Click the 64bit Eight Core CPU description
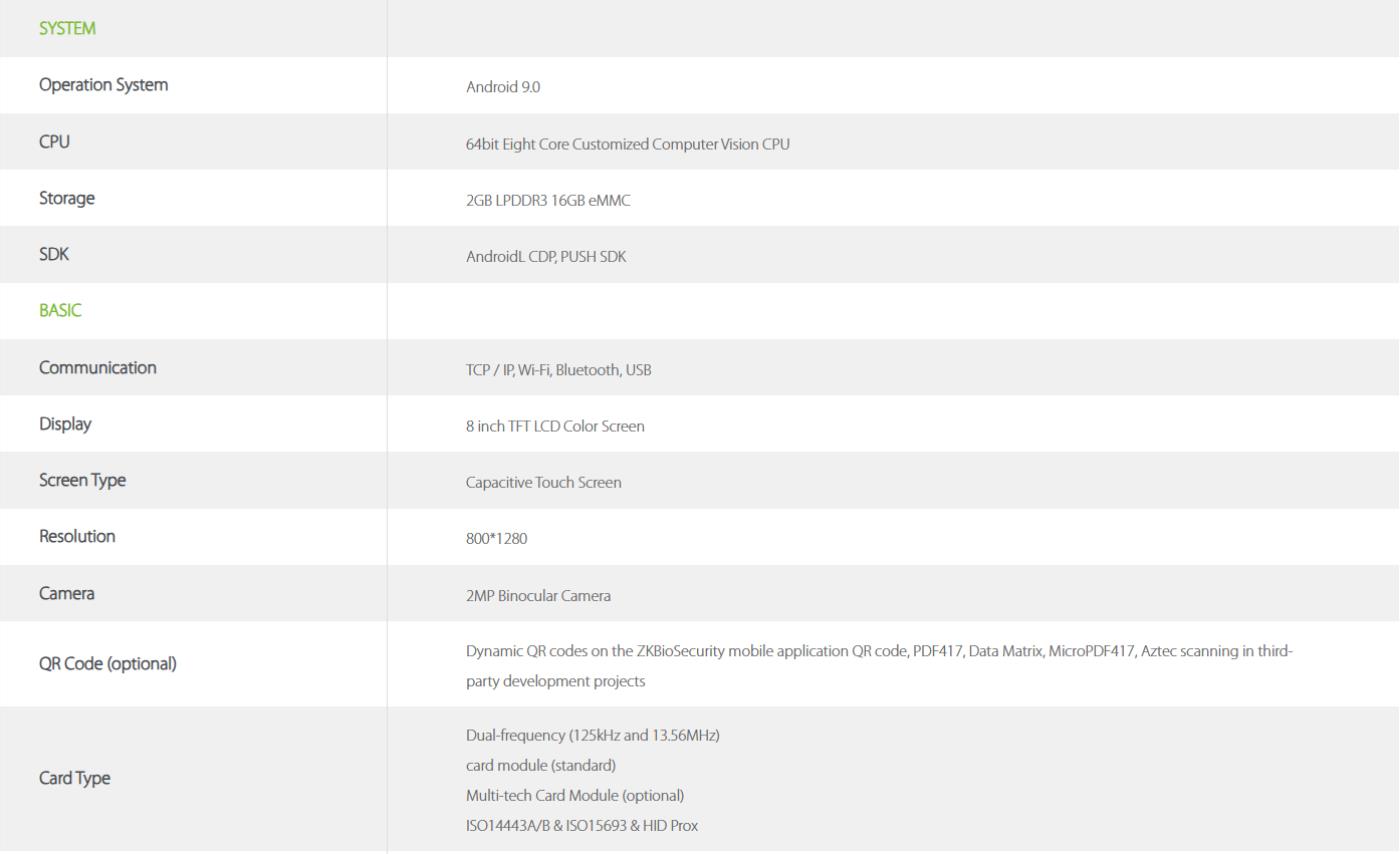Viewport: 1400px width, 854px height. coord(628,144)
